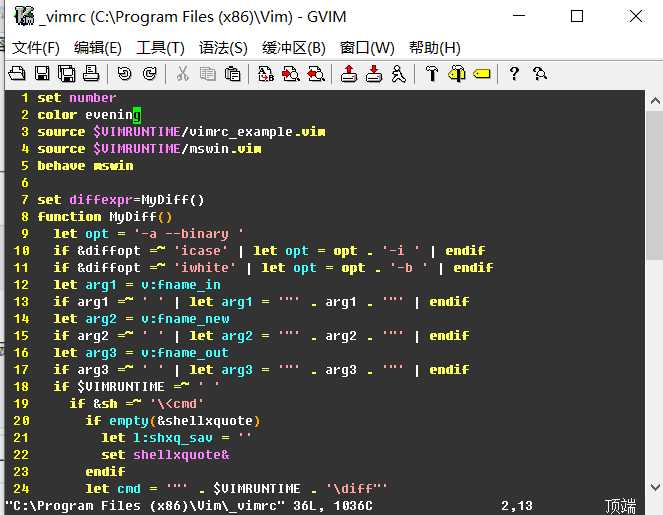
Task: Click the Make hammer icon
Action: (432, 74)
